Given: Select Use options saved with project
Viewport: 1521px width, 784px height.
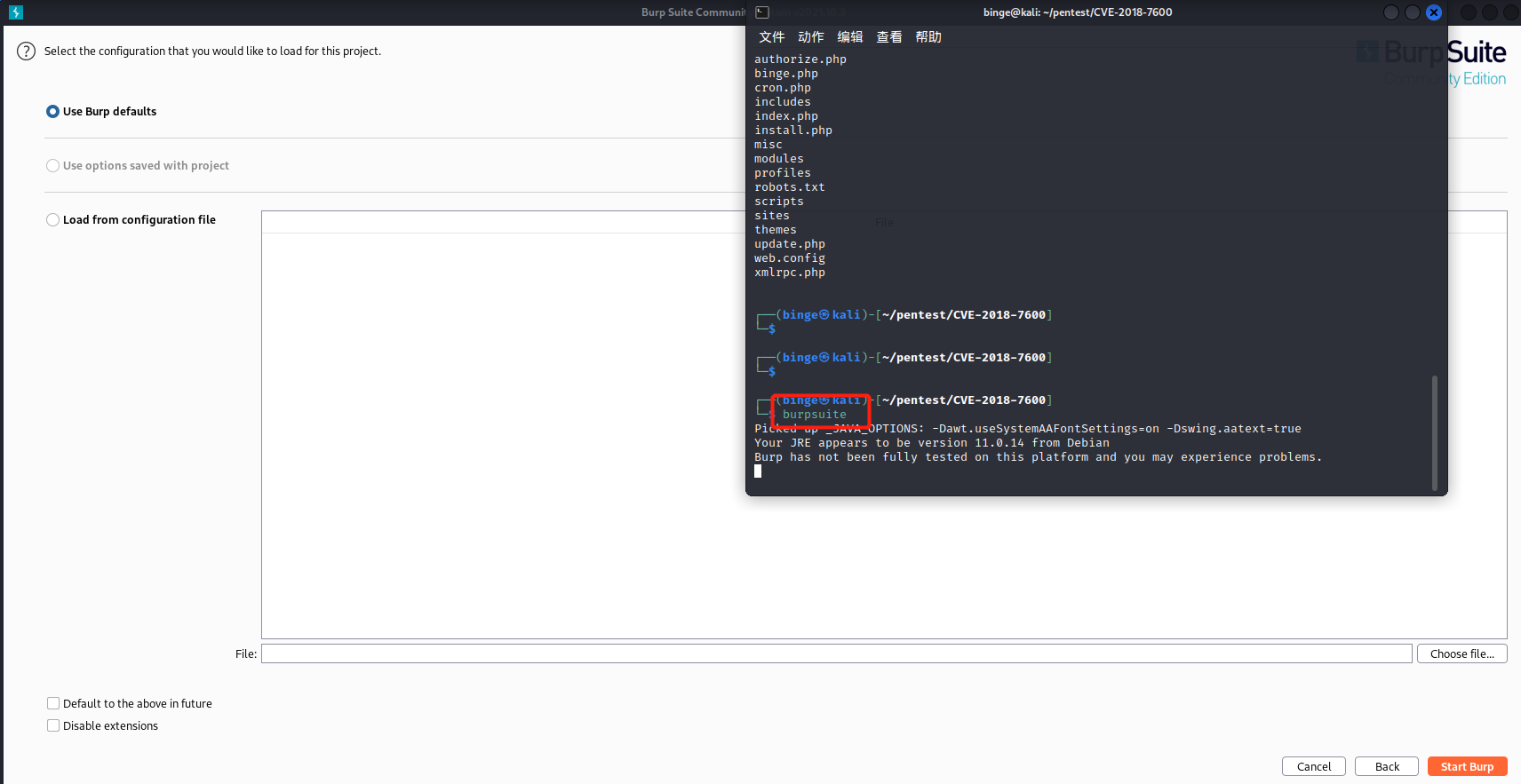Looking at the screenshot, I should click(52, 166).
